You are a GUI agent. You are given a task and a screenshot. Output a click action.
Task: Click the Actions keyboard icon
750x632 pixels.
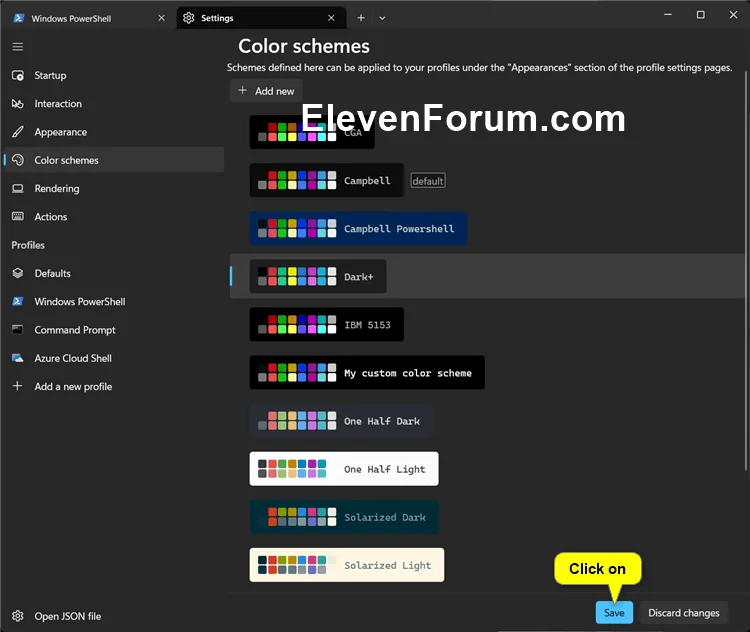point(18,216)
